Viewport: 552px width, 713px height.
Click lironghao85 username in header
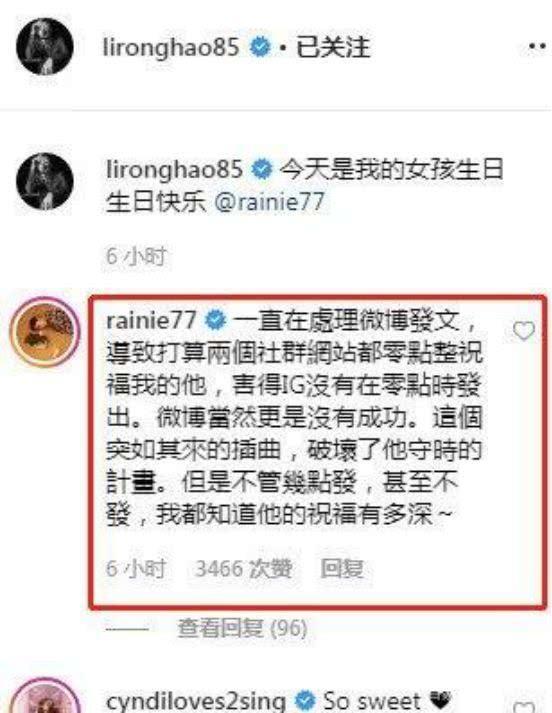point(171,47)
